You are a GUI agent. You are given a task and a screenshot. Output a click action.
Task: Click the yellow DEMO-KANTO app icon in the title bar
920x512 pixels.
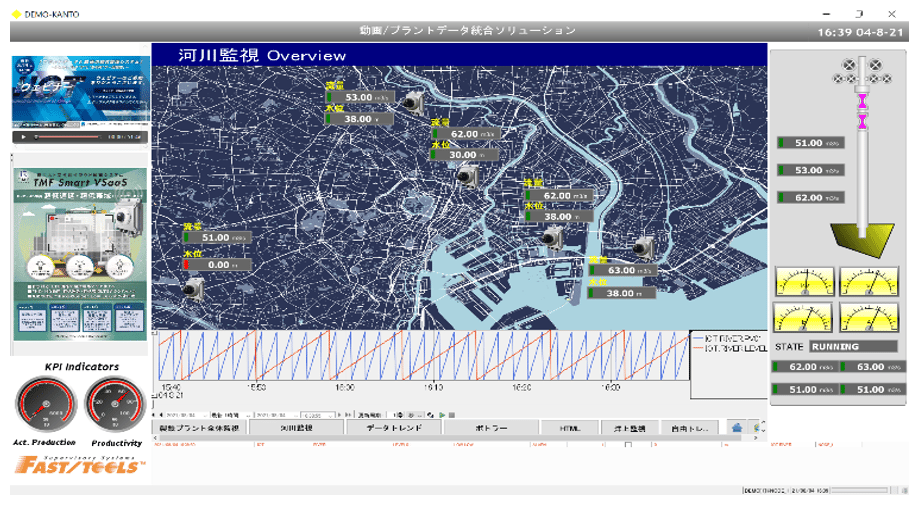(16, 14)
